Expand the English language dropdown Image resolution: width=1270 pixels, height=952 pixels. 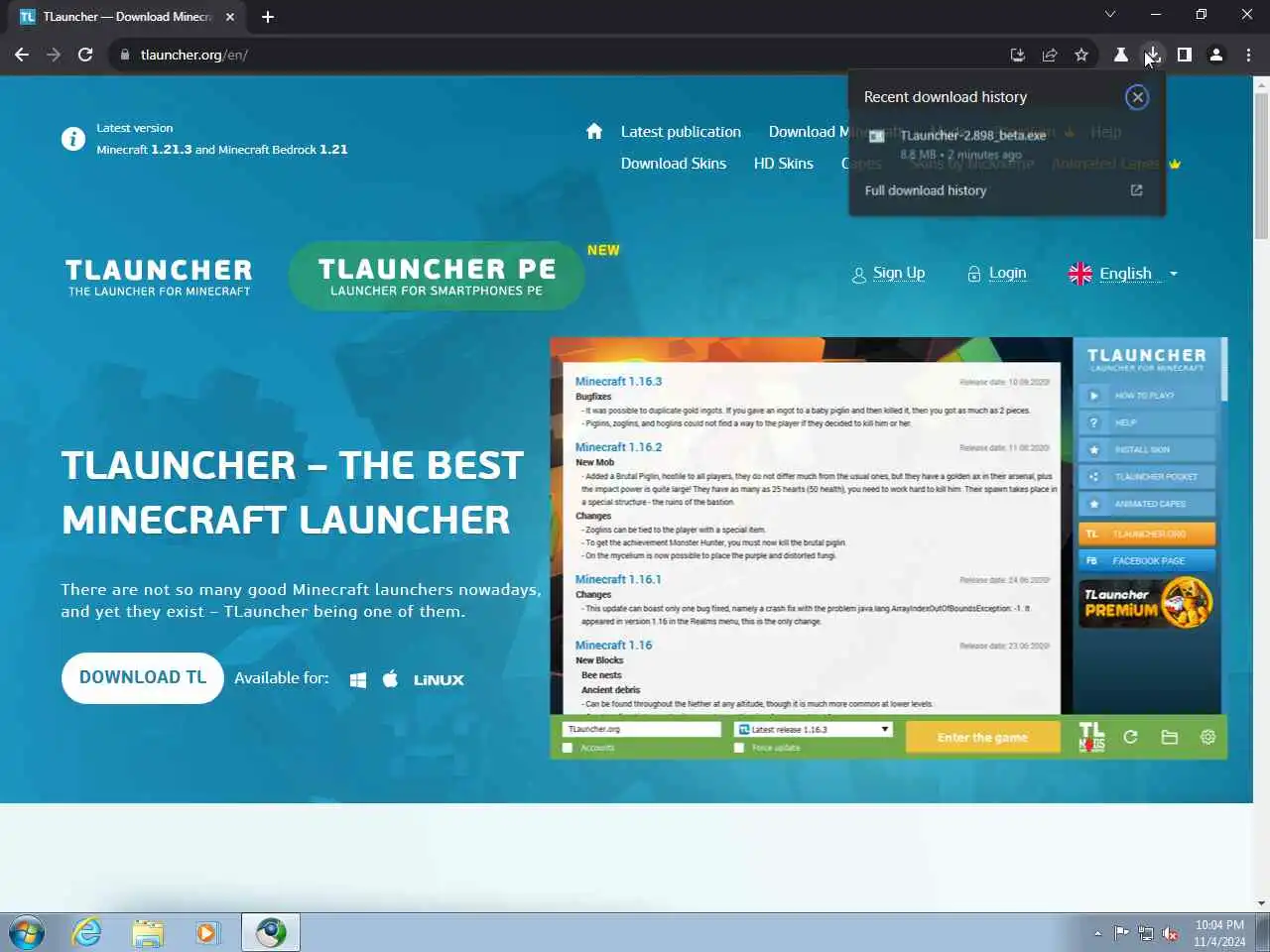pyautogui.click(x=1123, y=274)
